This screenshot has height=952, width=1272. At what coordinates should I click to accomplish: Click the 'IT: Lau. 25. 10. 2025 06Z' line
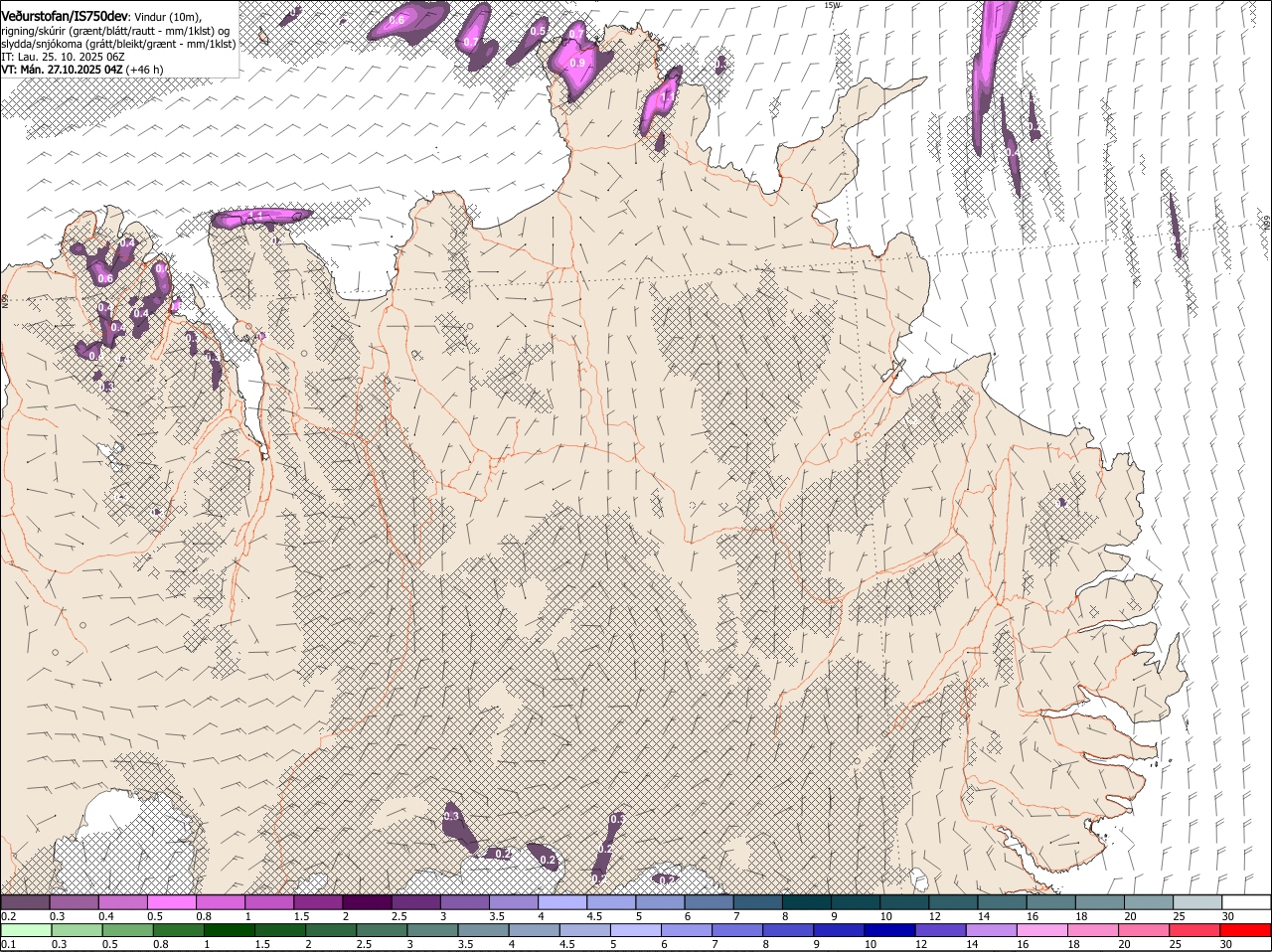click(63, 57)
